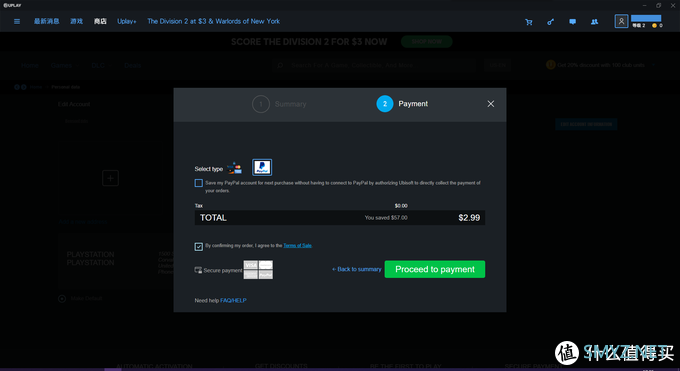Open the shopping cart icon
This screenshot has width=680, height=371.
pos(529,22)
